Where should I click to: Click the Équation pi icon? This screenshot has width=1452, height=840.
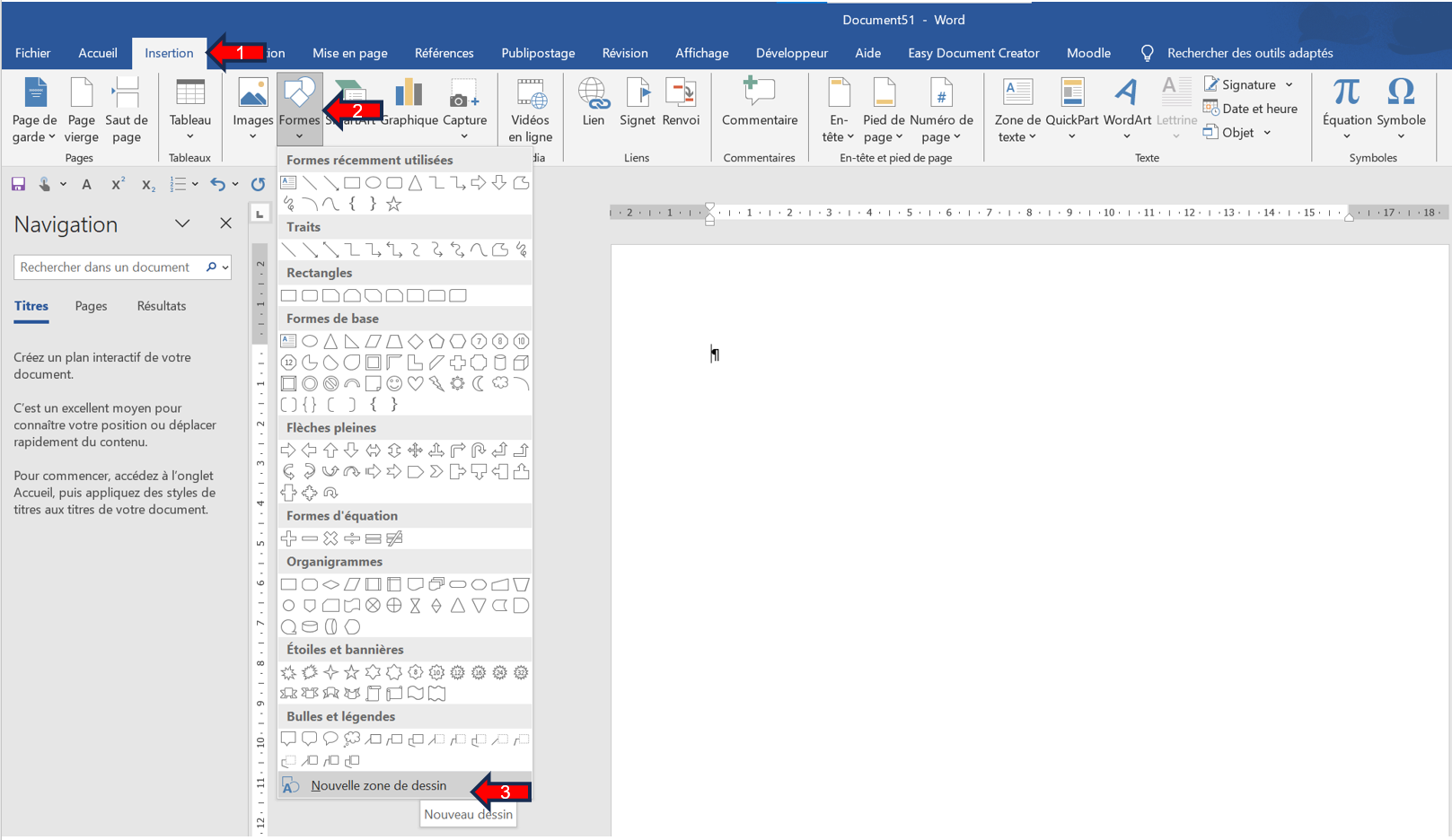tap(1346, 92)
